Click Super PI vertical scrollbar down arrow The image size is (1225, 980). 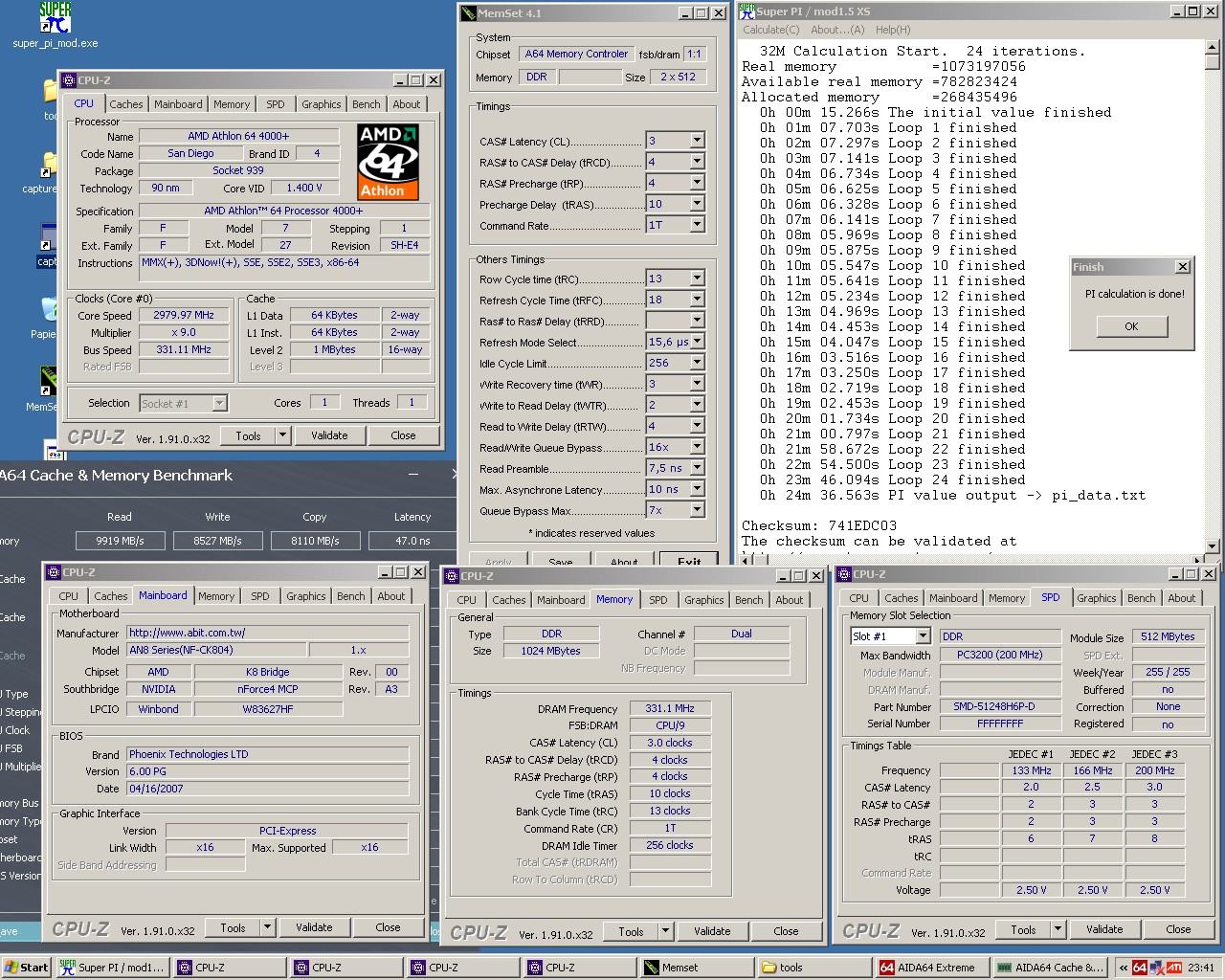point(1213,546)
